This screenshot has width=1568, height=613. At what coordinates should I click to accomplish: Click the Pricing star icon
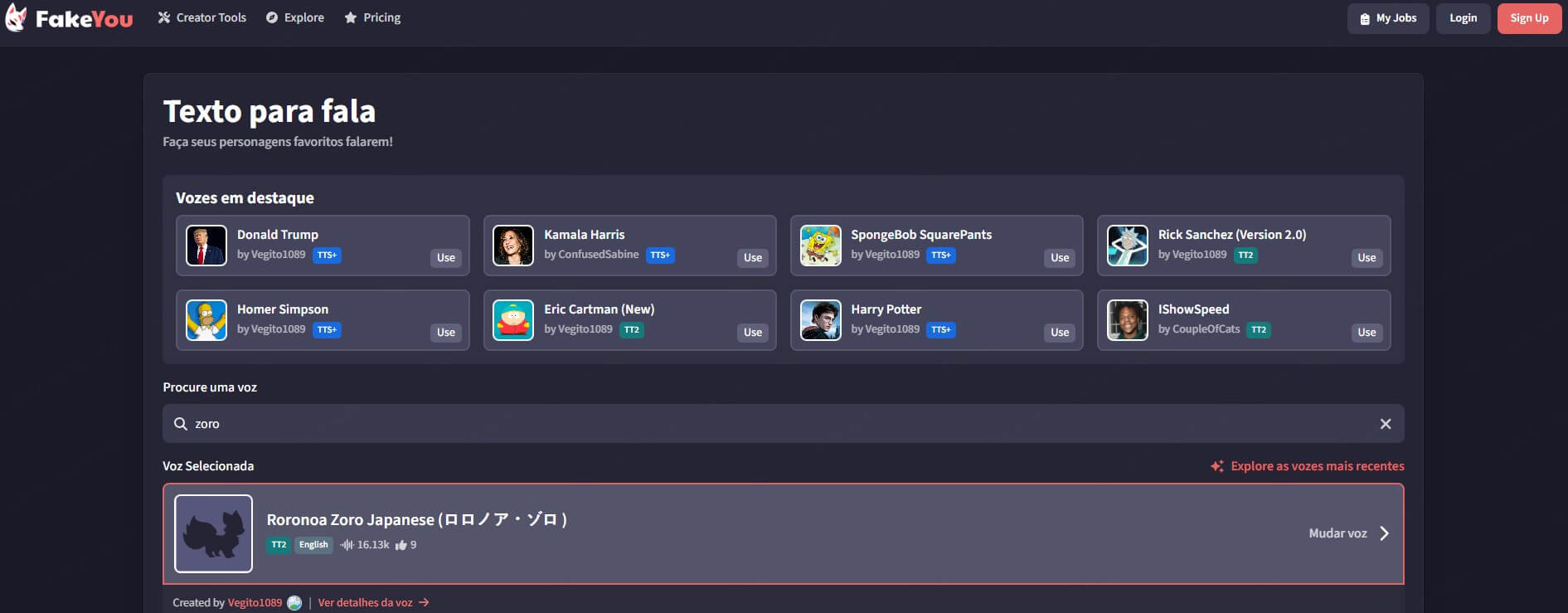pyautogui.click(x=351, y=17)
